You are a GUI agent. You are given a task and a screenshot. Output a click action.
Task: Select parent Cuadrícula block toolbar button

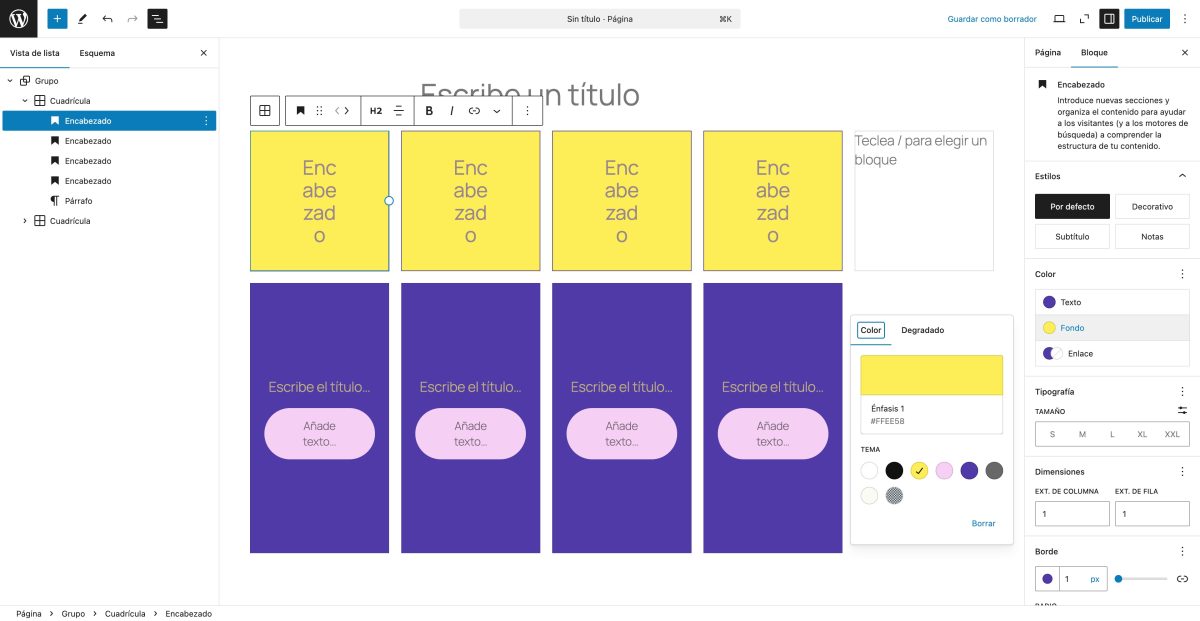265,111
